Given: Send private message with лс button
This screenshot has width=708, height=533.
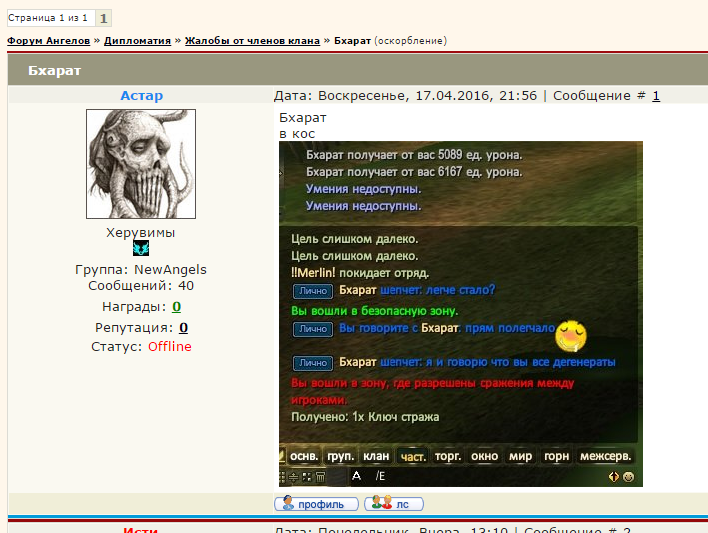Looking at the screenshot, I should 393,504.
